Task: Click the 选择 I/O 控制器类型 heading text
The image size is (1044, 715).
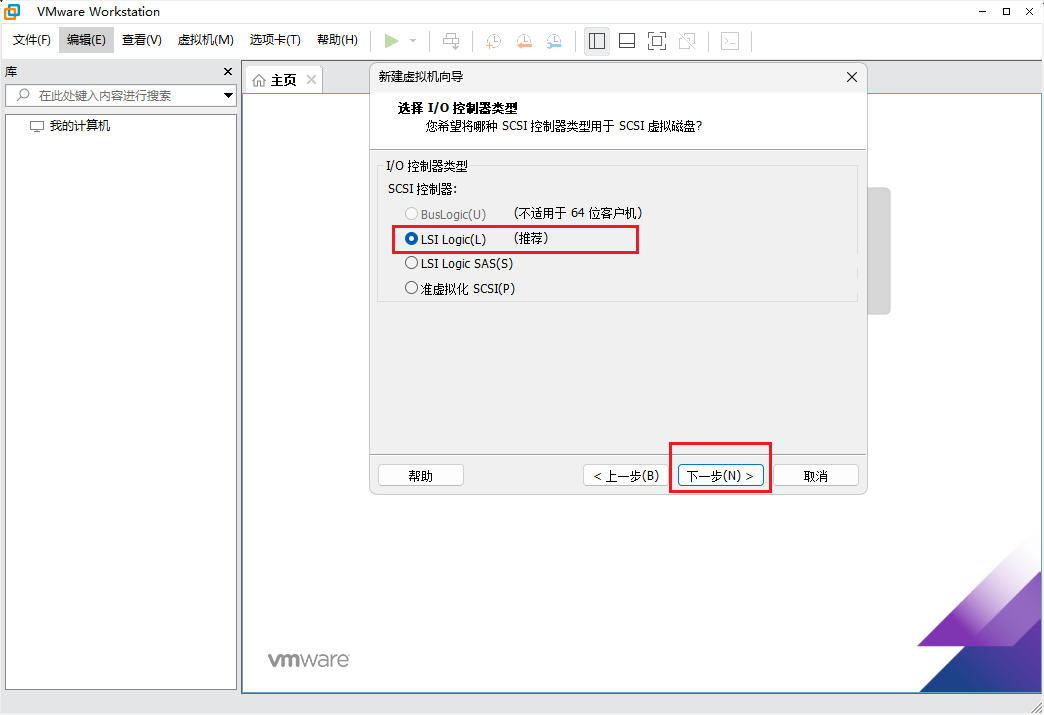Action: point(457,108)
